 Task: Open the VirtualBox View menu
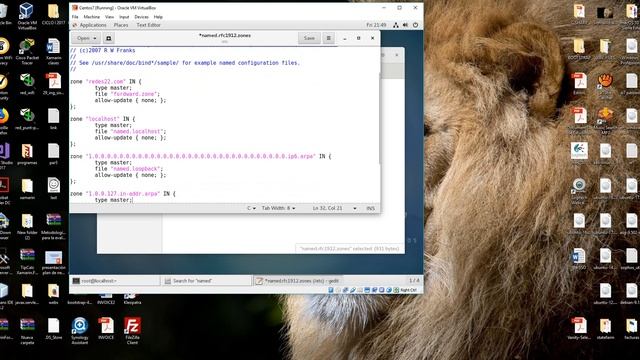[x=109, y=17]
